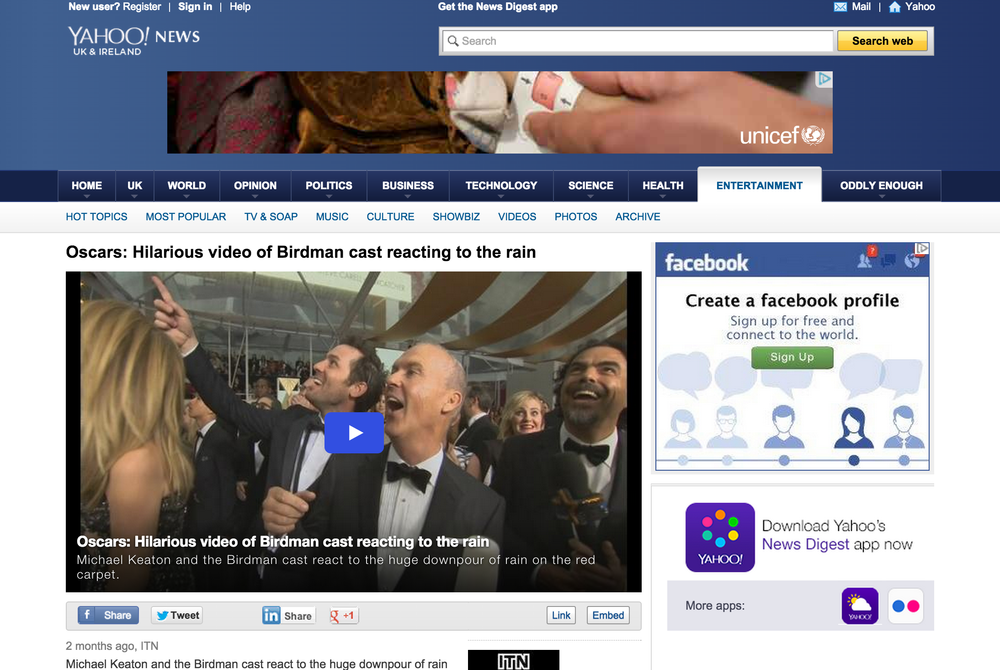1000x670 pixels.
Task: Click the Facebook ad globe notifications icon
Action: point(912,260)
